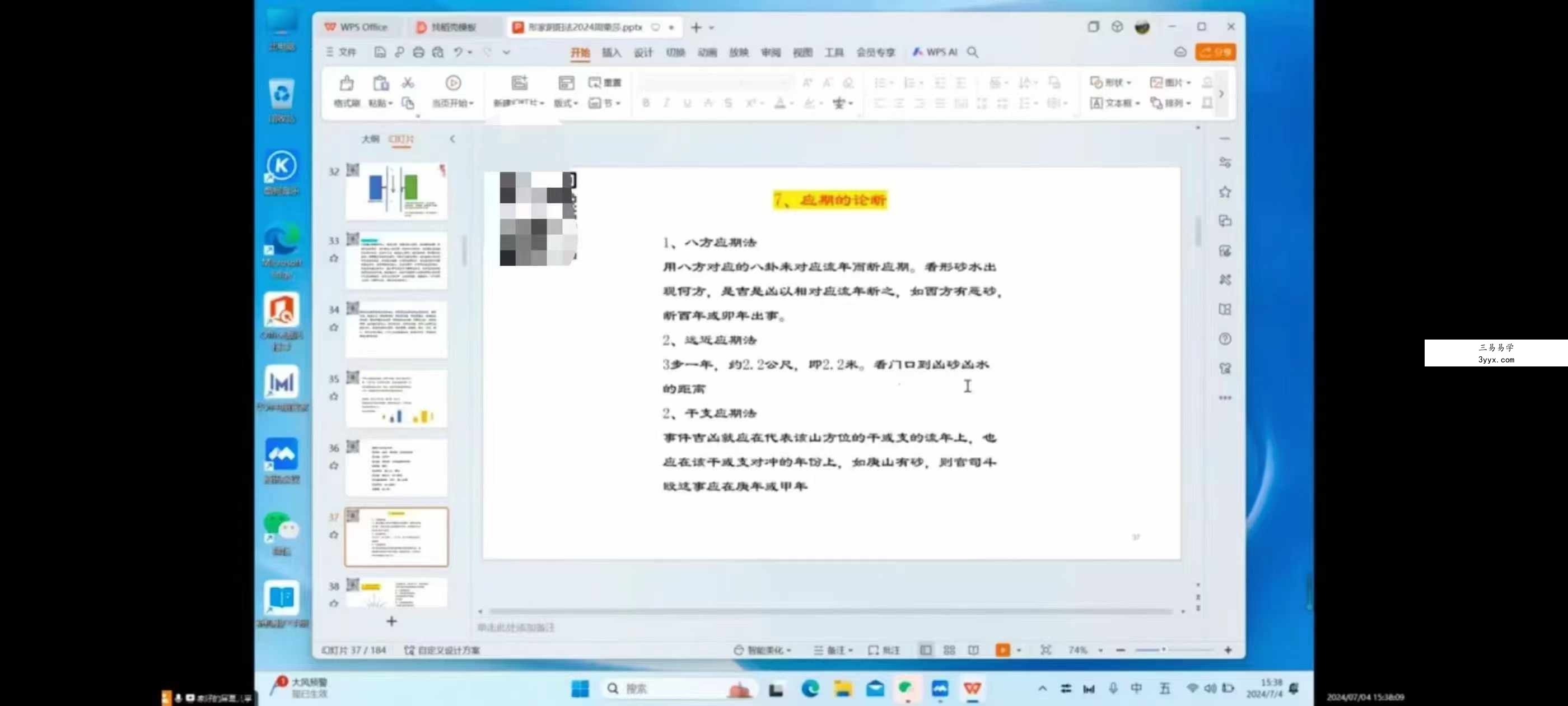The height and width of the screenshot is (706, 1568).
Task: Open Print Preview from quick access toolbar
Action: pyautogui.click(x=438, y=52)
